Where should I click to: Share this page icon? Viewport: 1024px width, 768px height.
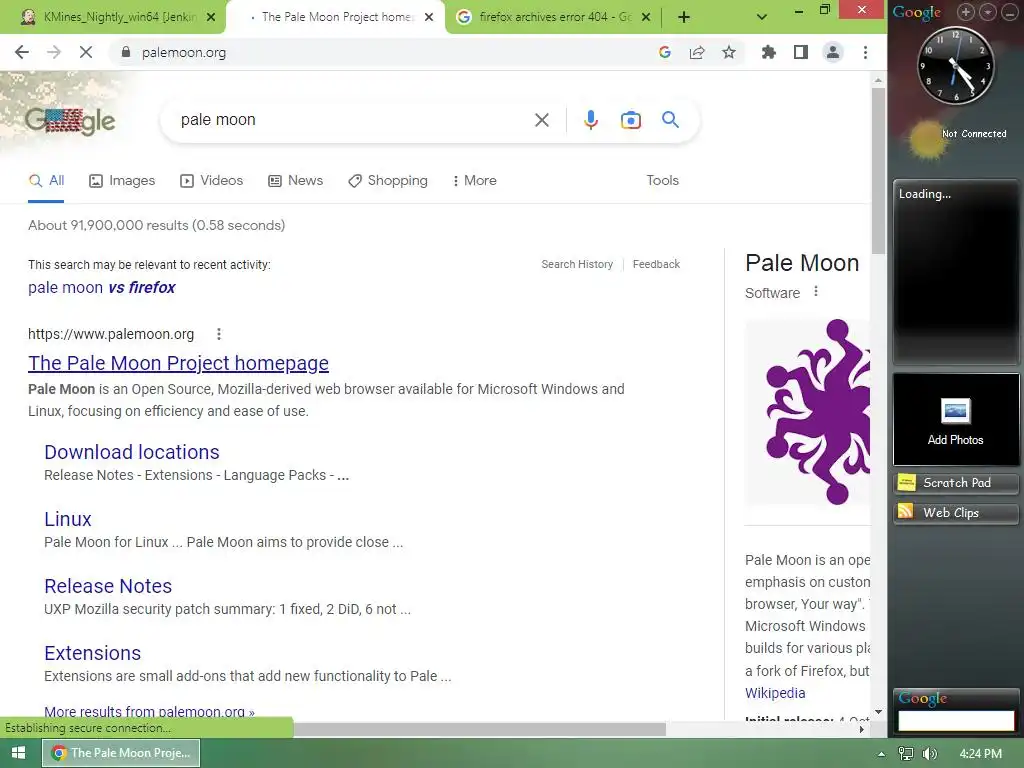click(x=697, y=52)
